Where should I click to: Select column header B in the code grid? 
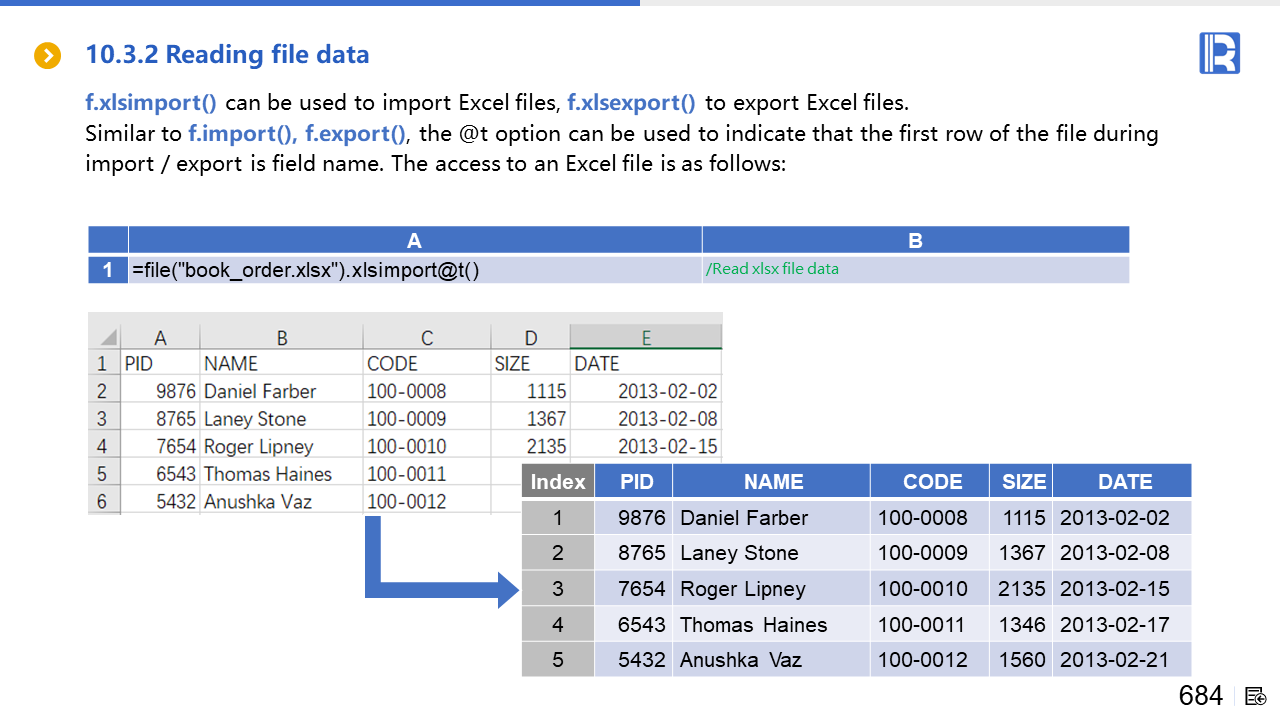coord(915,240)
